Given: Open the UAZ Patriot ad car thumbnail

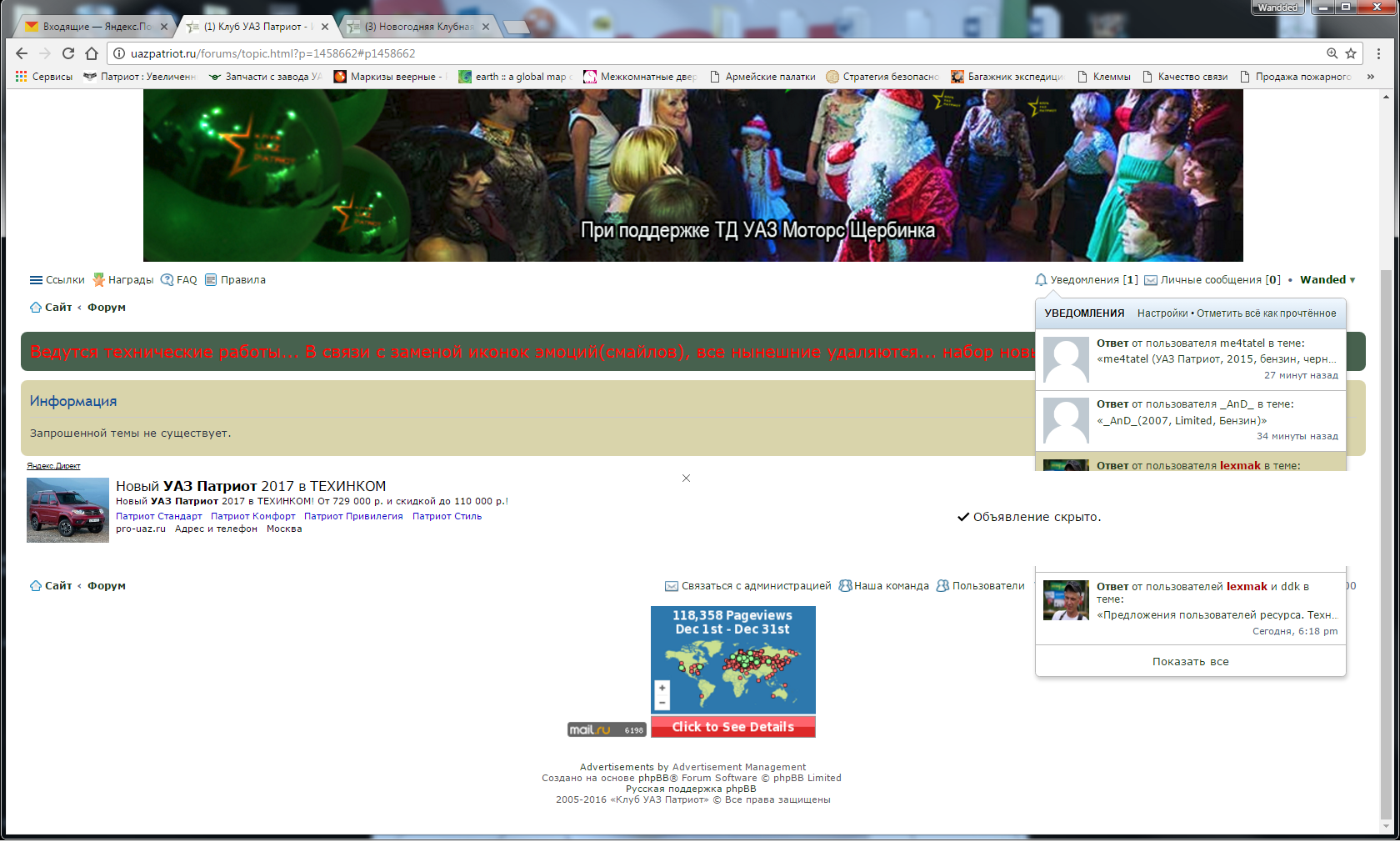Looking at the screenshot, I should pos(67,510).
